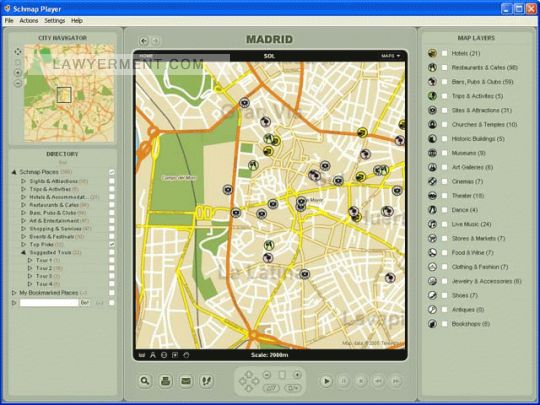The height and width of the screenshot is (405, 540).
Task: Open the Settings menu
Action: click(54, 21)
